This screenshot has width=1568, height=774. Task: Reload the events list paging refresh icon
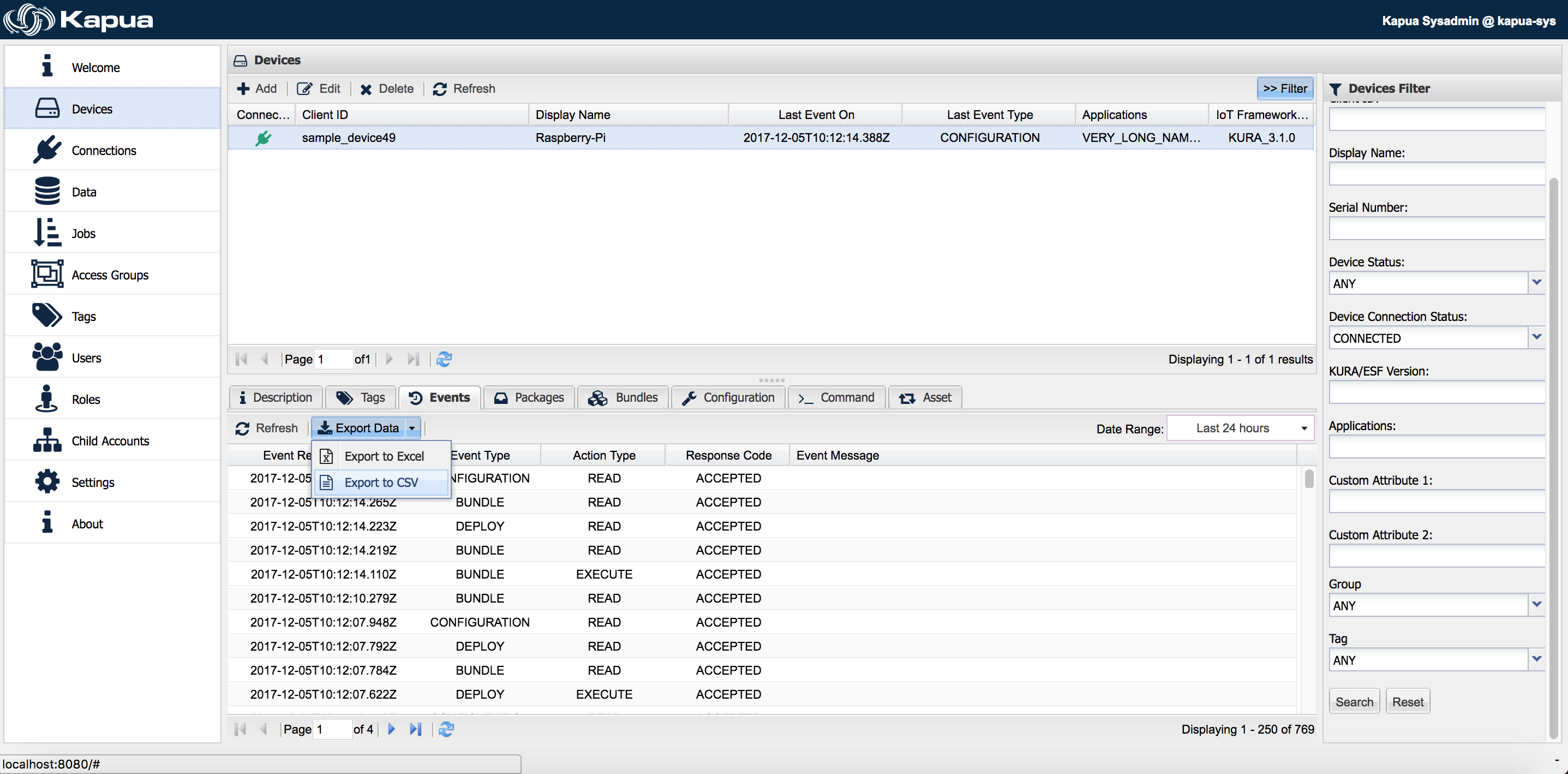(446, 729)
